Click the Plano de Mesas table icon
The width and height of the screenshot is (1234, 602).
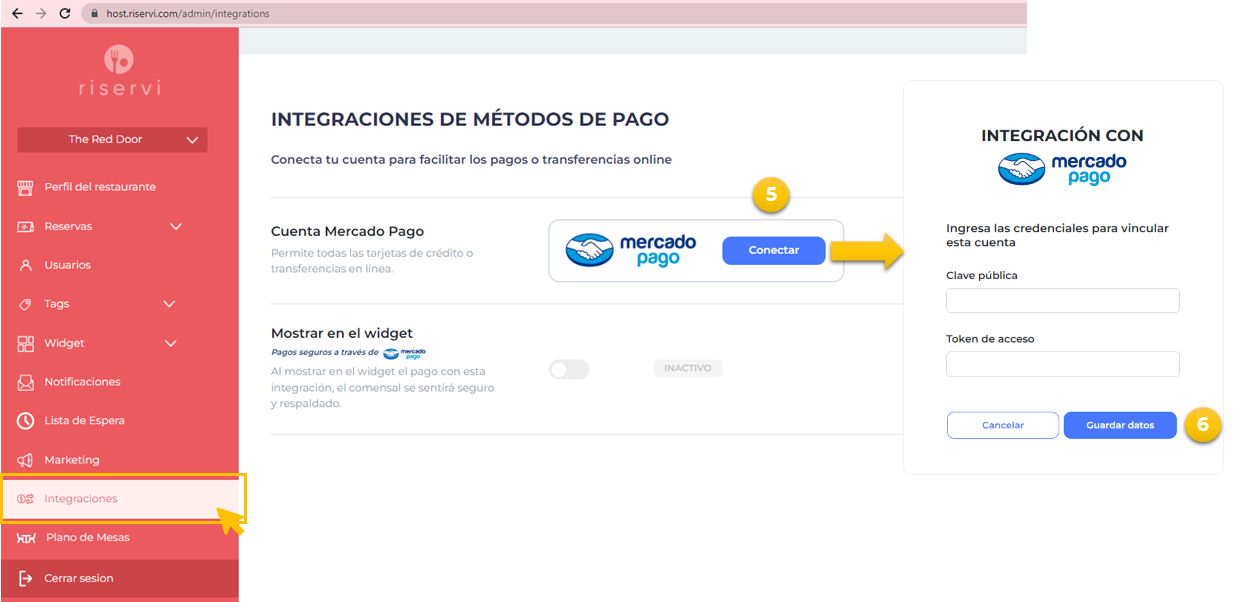(27, 538)
